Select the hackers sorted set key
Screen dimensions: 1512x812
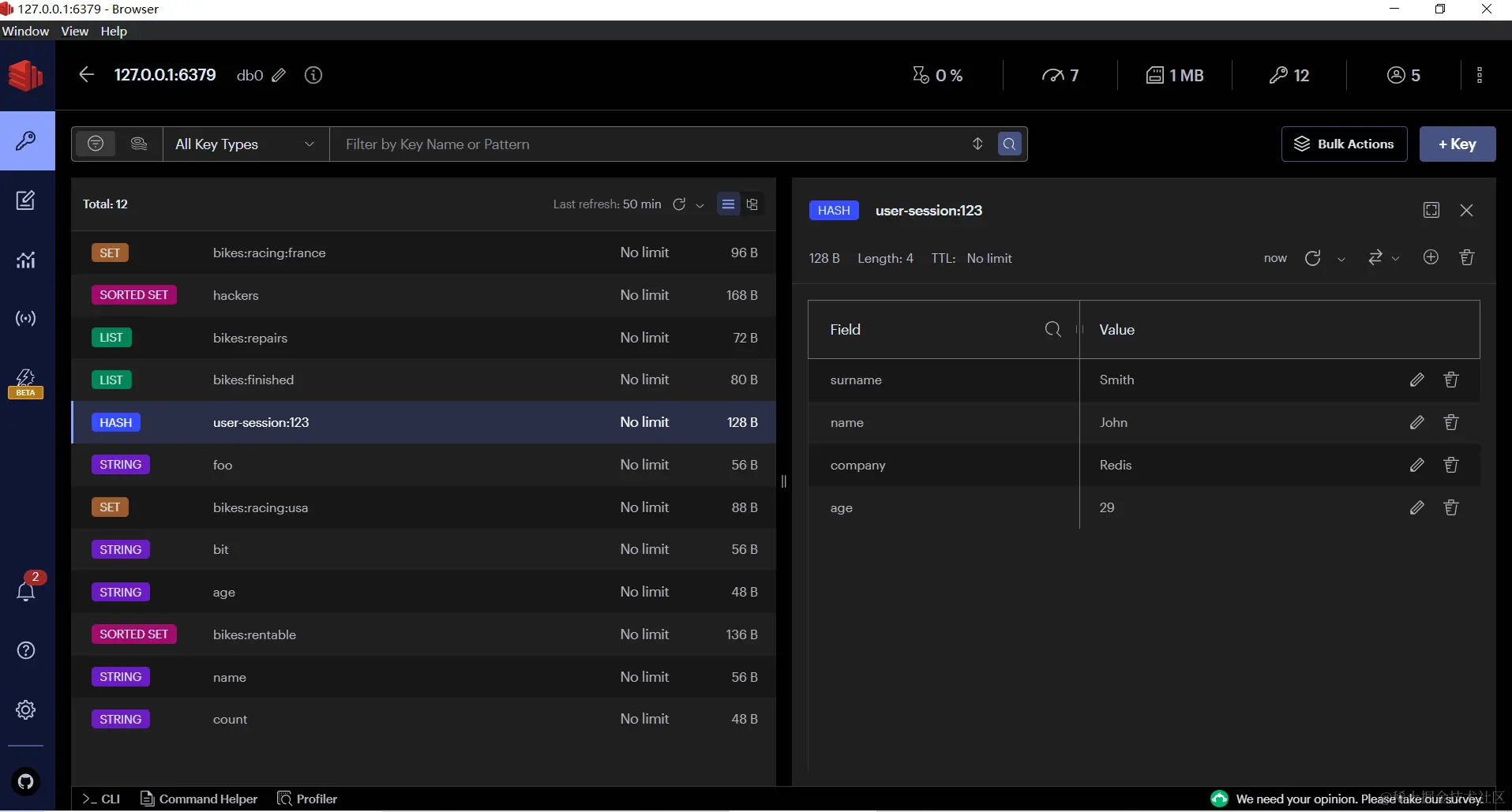click(x=423, y=295)
